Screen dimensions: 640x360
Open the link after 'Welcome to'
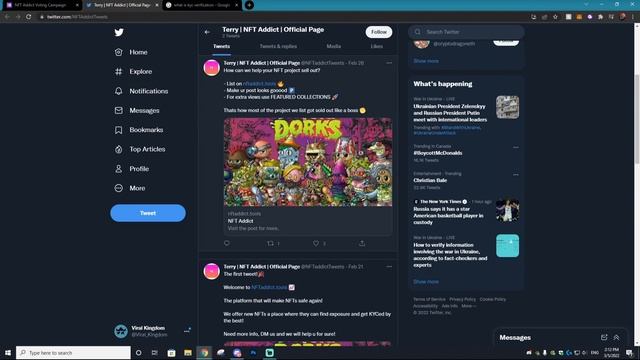(269, 287)
